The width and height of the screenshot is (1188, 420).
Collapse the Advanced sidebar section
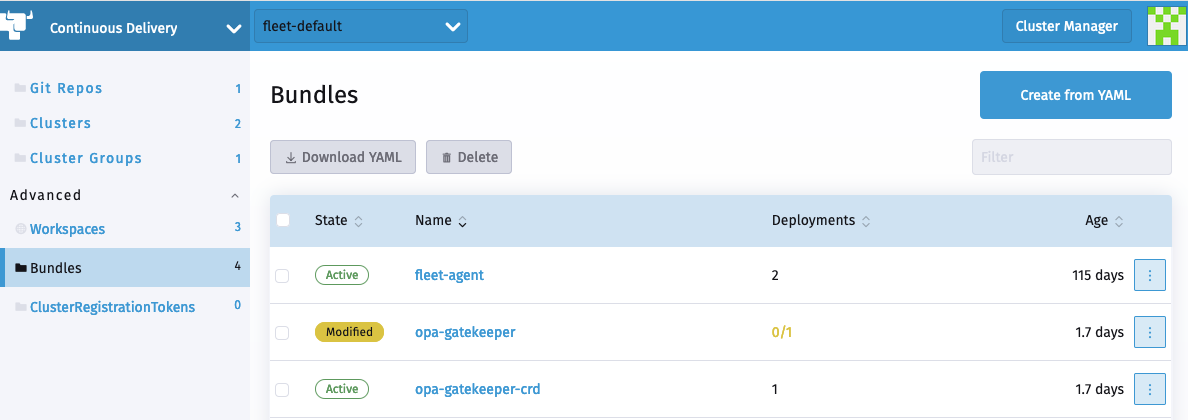[235, 195]
